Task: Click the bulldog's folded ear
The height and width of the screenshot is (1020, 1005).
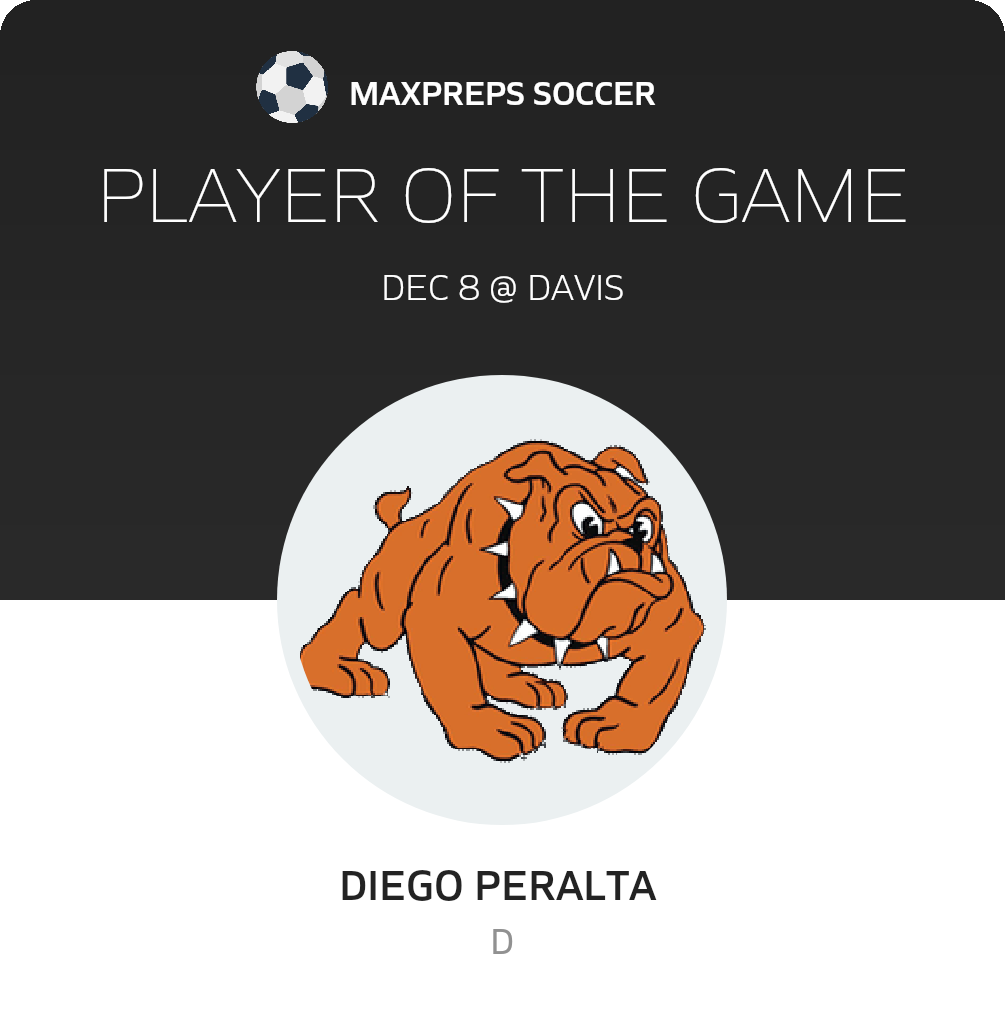Action: tap(621, 463)
